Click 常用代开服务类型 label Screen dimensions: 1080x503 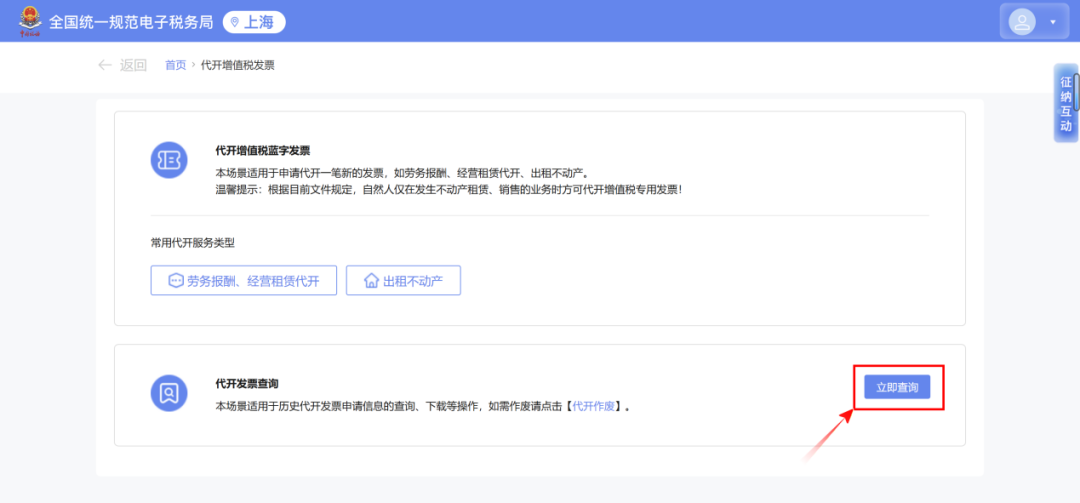coord(193,243)
